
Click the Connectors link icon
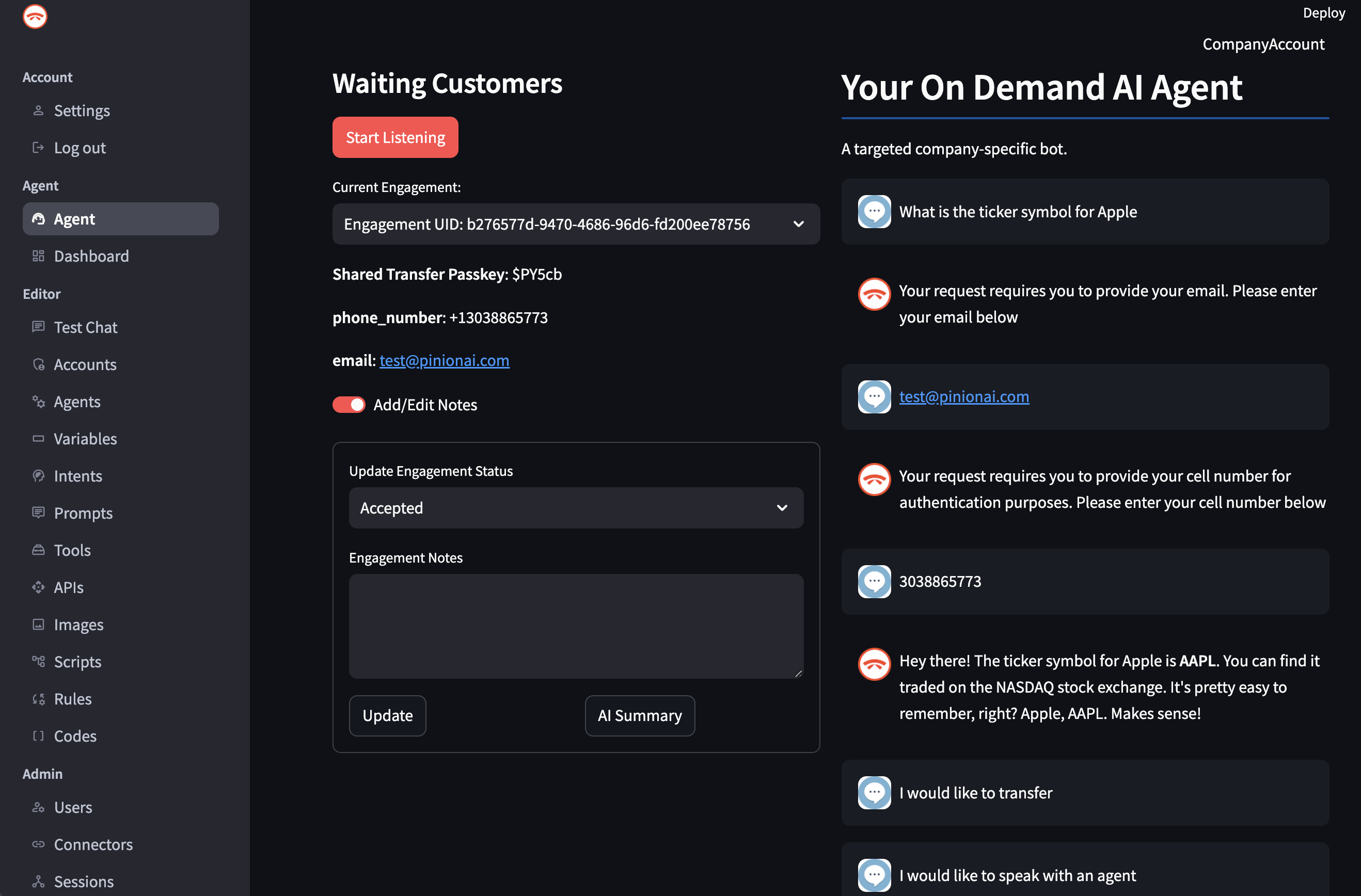tap(38, 844)
